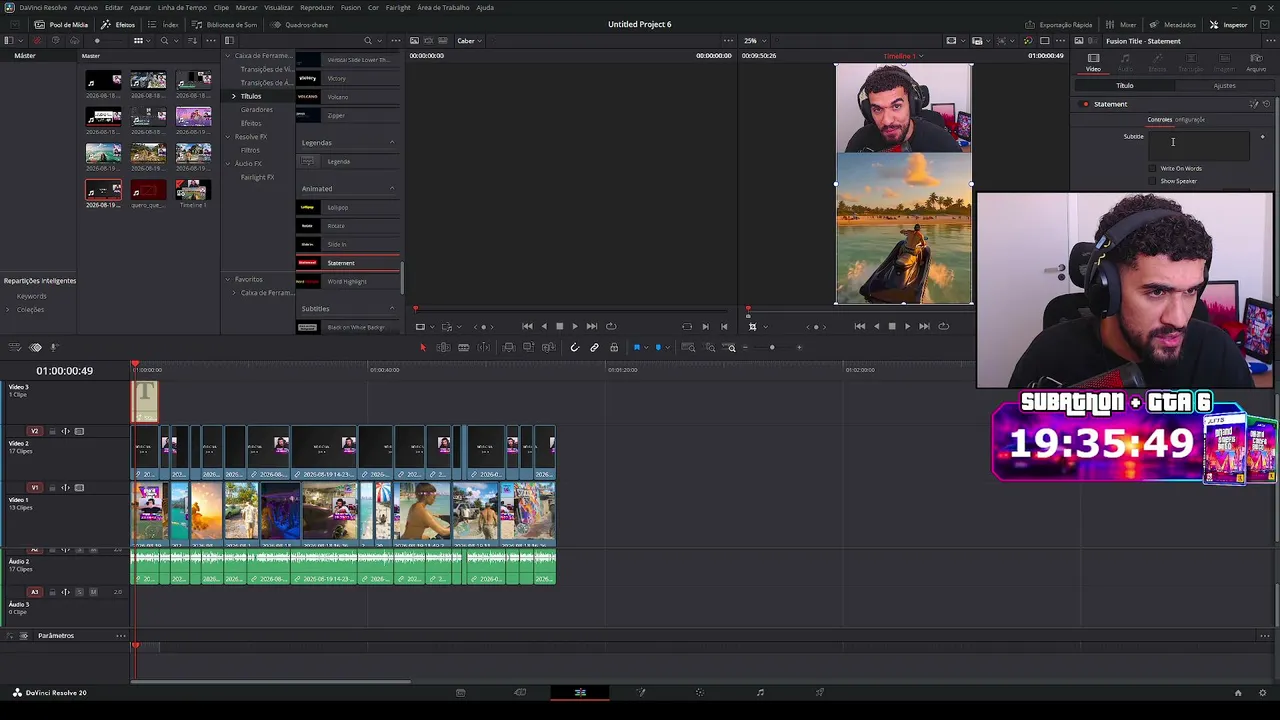Jump to first frame in timeline viewer

click(860, 326)
